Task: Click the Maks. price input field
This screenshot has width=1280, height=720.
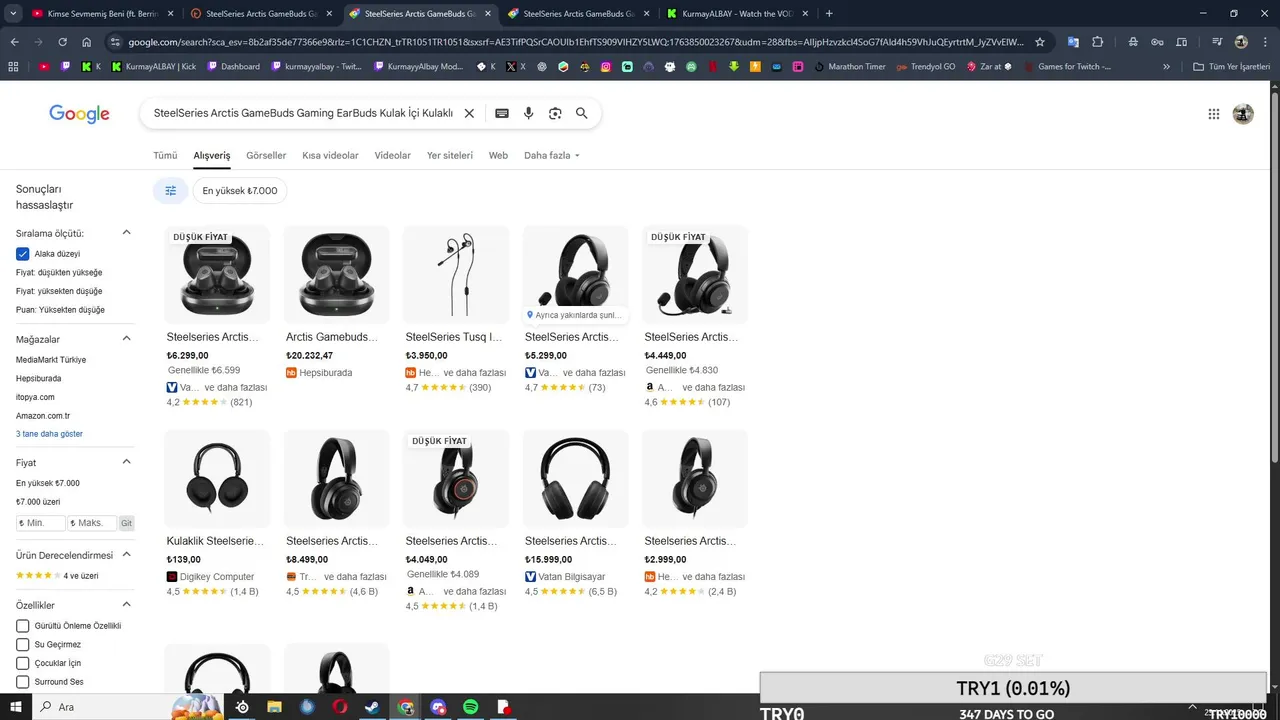Action: pos(92,523)
